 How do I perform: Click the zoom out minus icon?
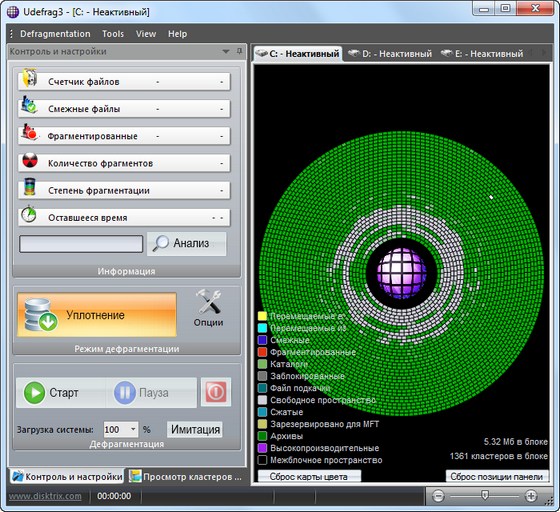point(438,496)
